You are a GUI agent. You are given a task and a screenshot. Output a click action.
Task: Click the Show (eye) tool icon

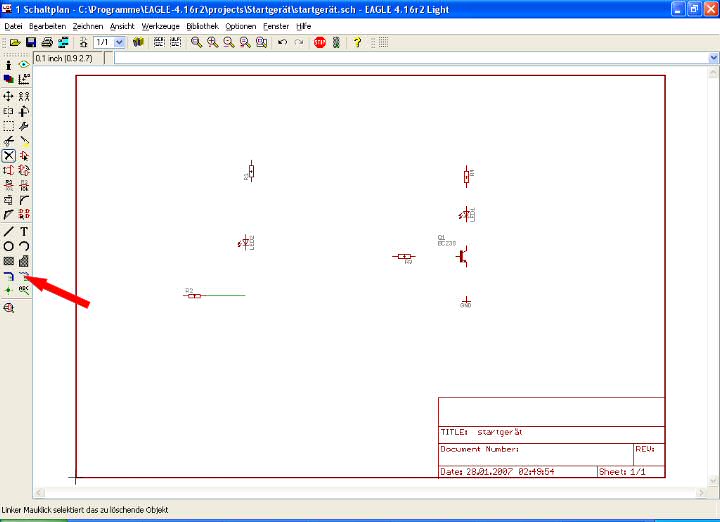(x=24, y=64)
